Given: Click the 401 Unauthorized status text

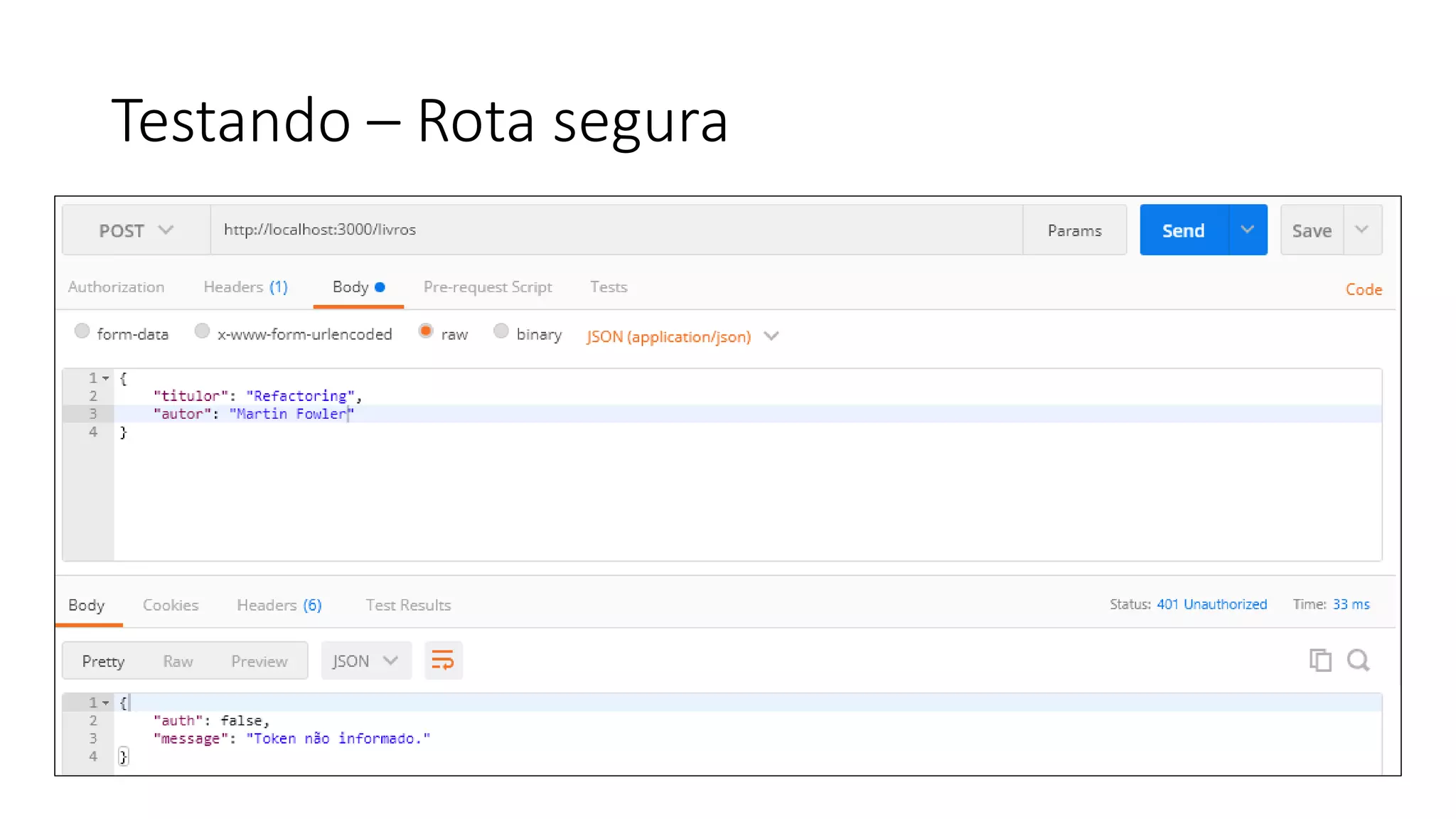Looking at the screenshot, I should (x=1212, y=604).
